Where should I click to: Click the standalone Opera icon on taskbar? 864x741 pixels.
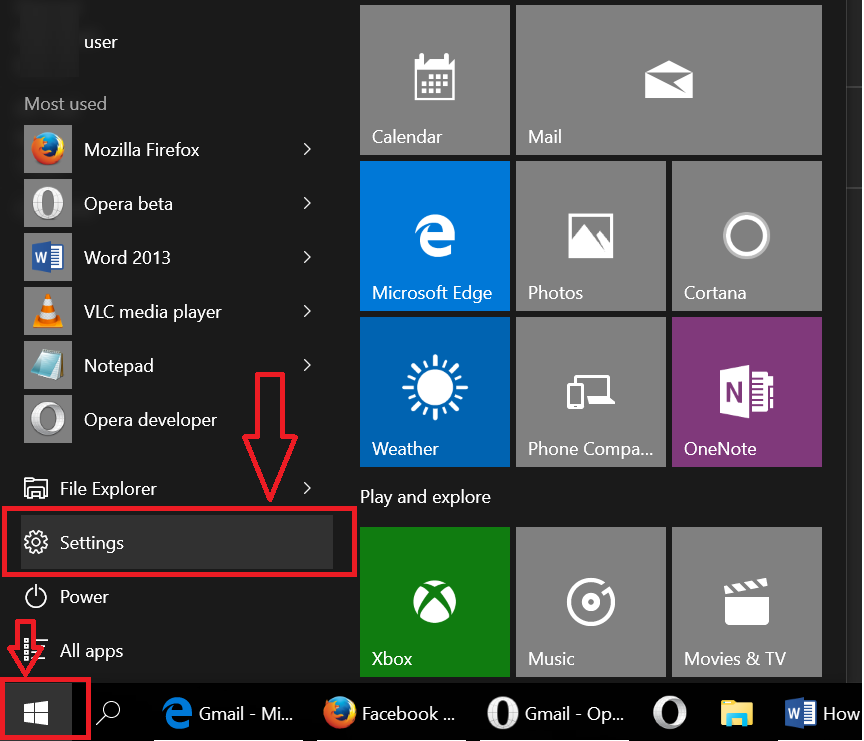tap(669, 712)
